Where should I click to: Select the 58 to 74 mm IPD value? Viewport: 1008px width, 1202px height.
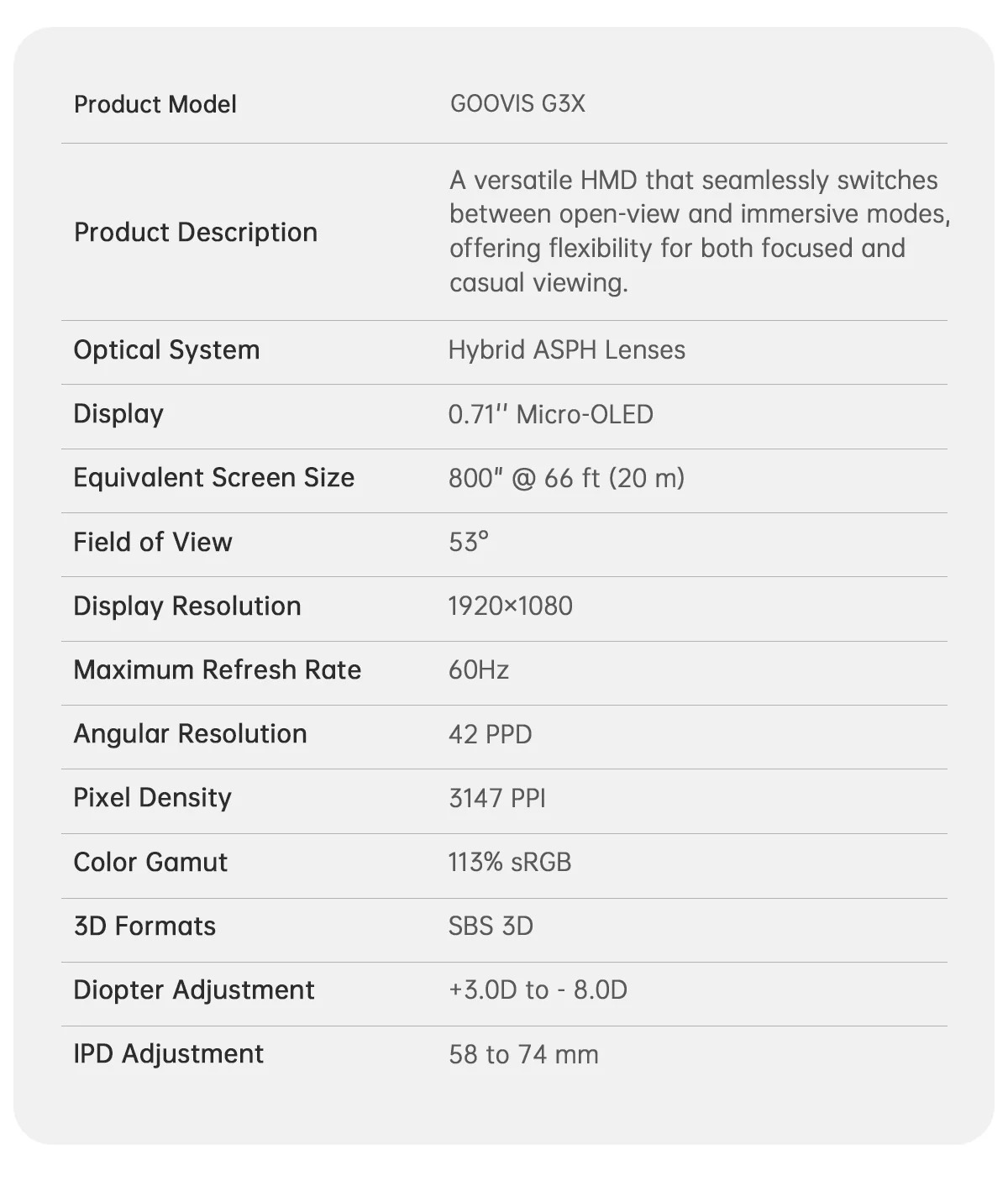[523, 1054]
